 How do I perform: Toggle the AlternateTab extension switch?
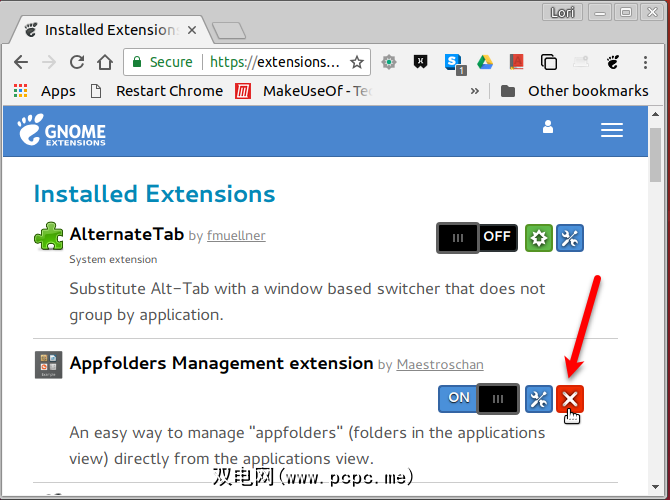click(477, 238)
